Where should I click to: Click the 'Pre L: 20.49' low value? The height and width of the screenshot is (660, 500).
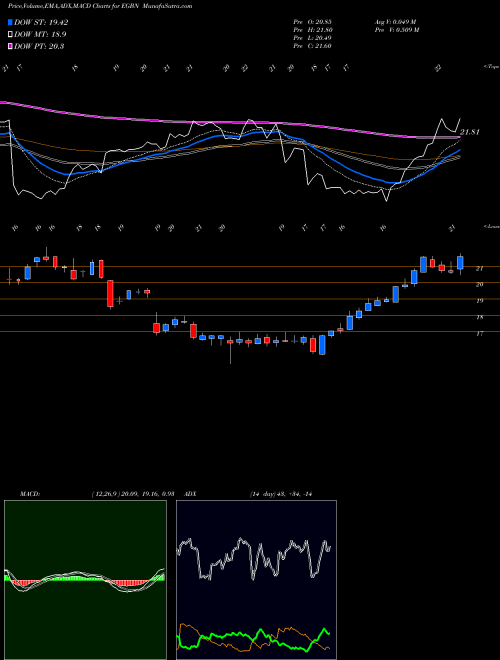(312, 38)
